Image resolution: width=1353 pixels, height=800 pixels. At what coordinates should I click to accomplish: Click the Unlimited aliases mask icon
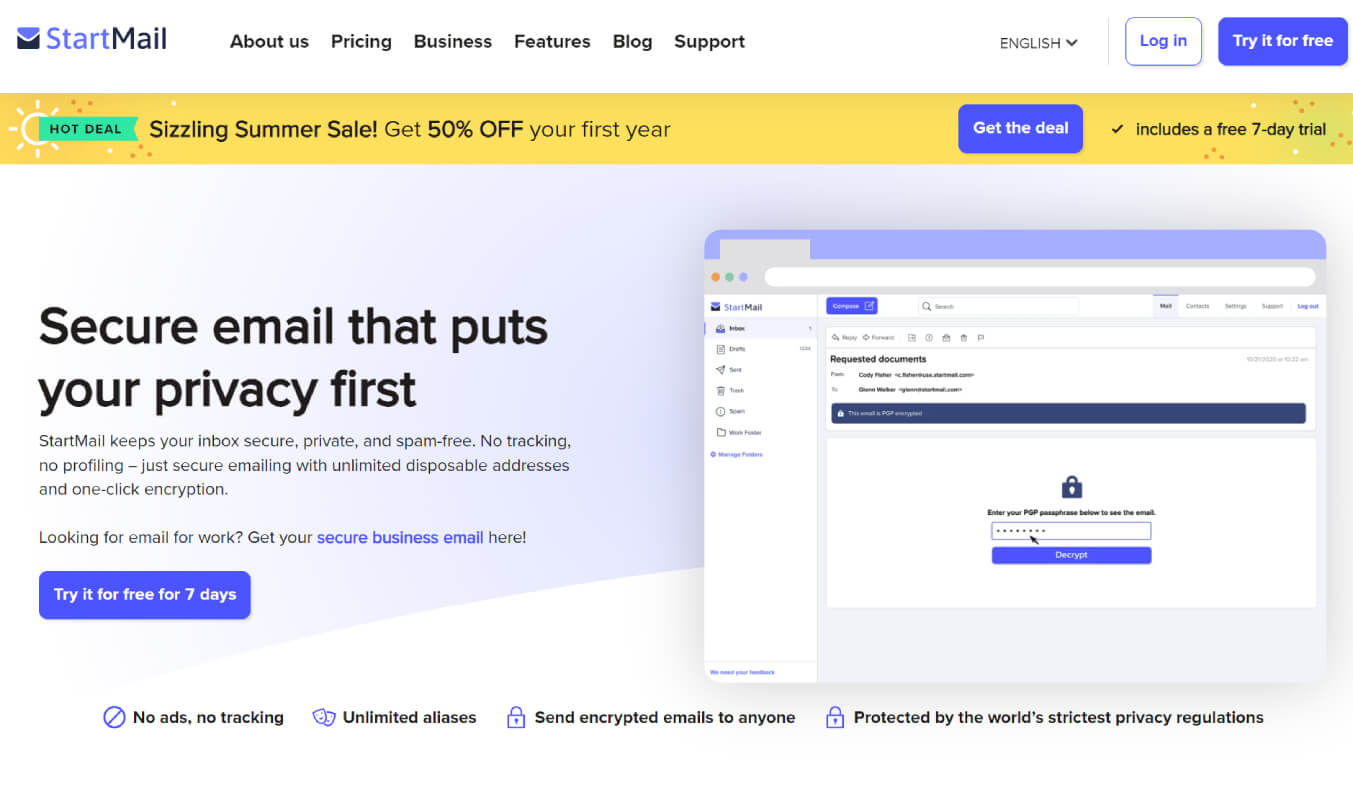pos(324,717)
